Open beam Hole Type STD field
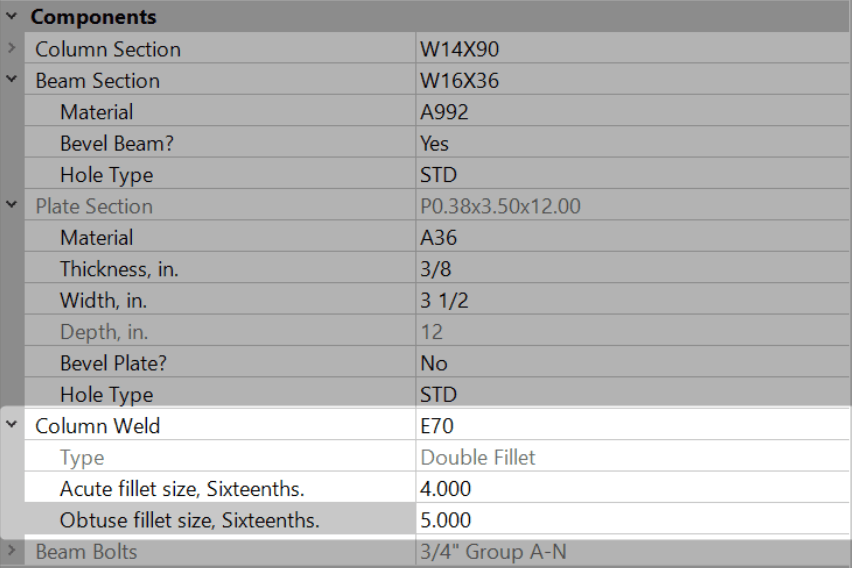The image size is (852, 568). pyautogui.click(x=631, y=175)
